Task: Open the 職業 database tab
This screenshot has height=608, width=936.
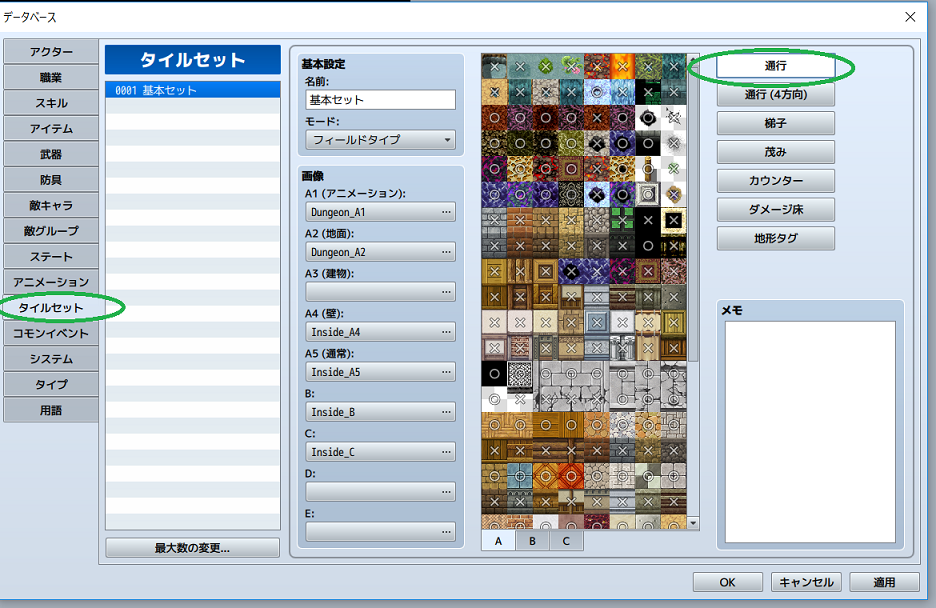Action: point(51,78)
